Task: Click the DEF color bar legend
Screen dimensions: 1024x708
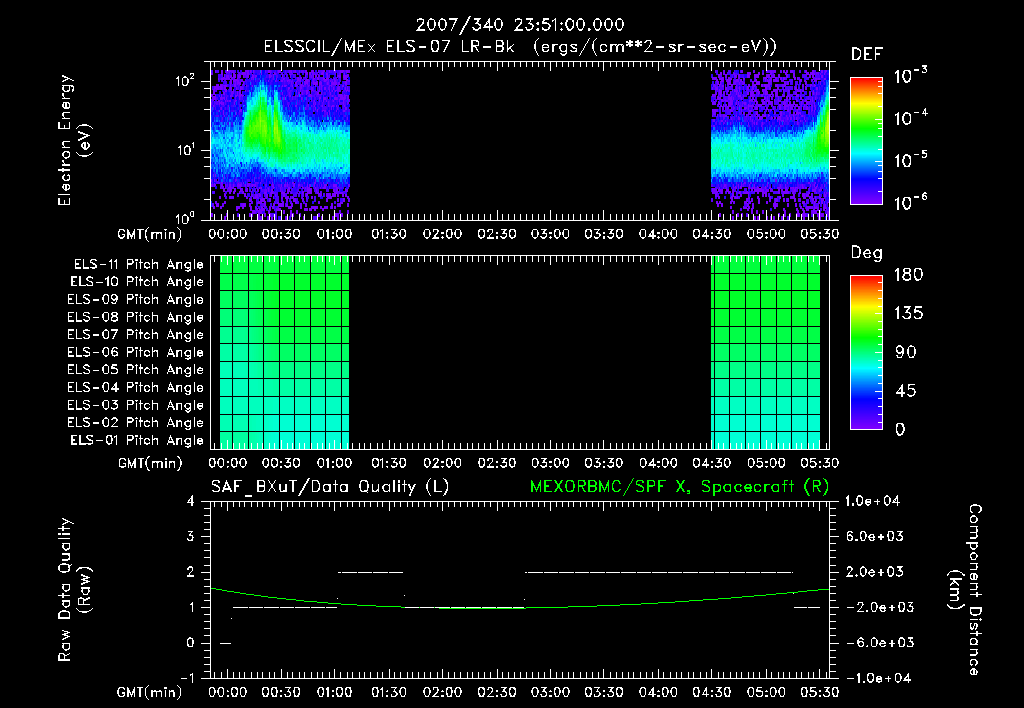Action: [x=866, y=140]
